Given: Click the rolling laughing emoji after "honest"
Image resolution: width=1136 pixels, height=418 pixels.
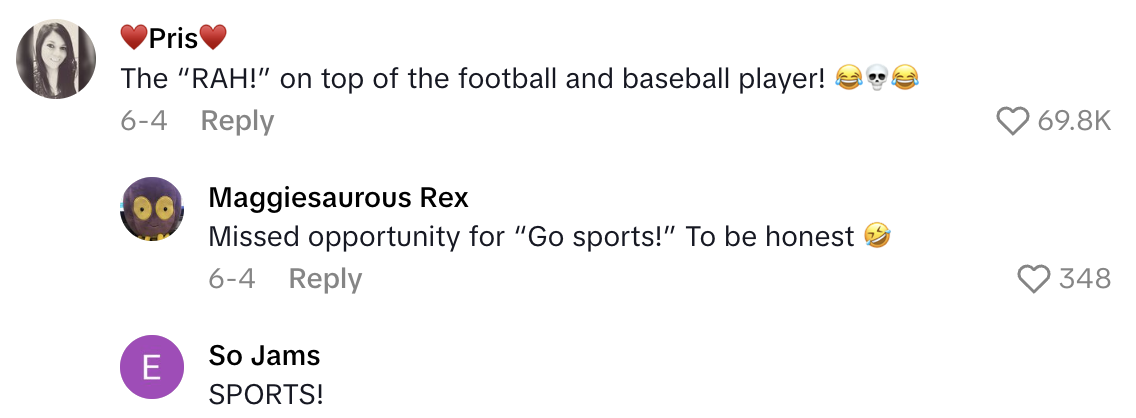Looking at the screenshot, I should [878, 237].
